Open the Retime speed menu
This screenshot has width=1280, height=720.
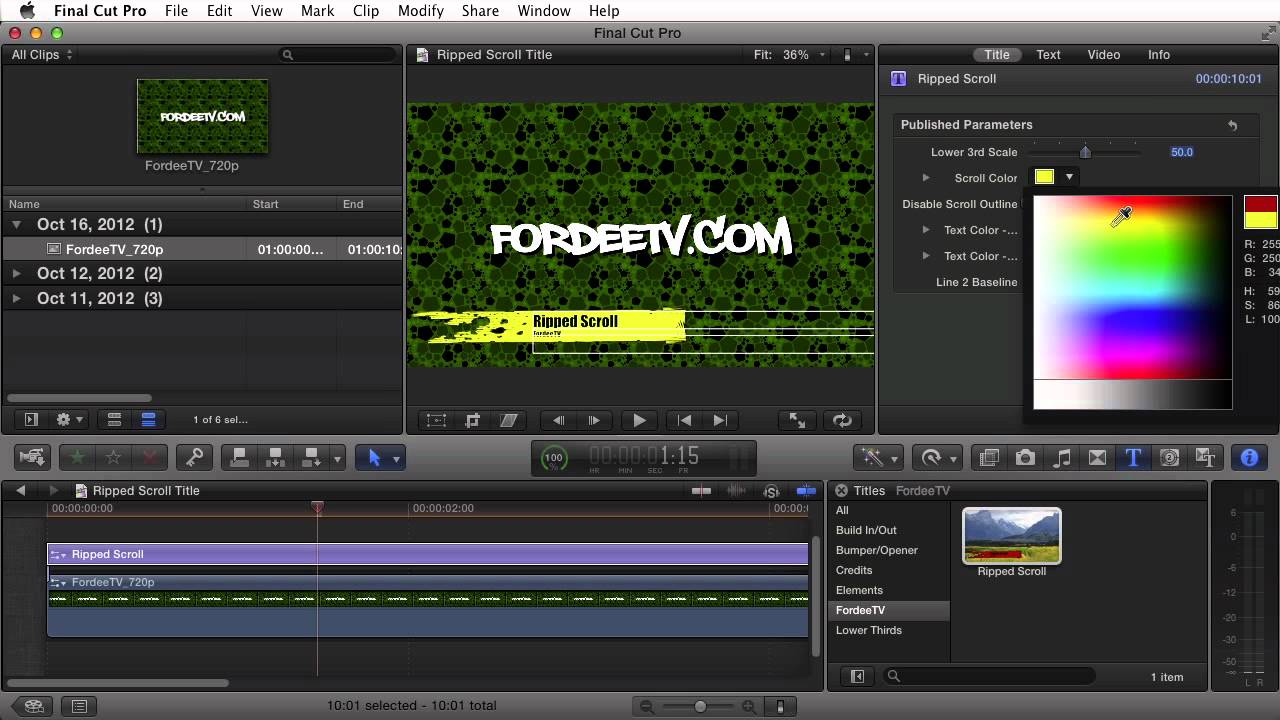point(937,457)
